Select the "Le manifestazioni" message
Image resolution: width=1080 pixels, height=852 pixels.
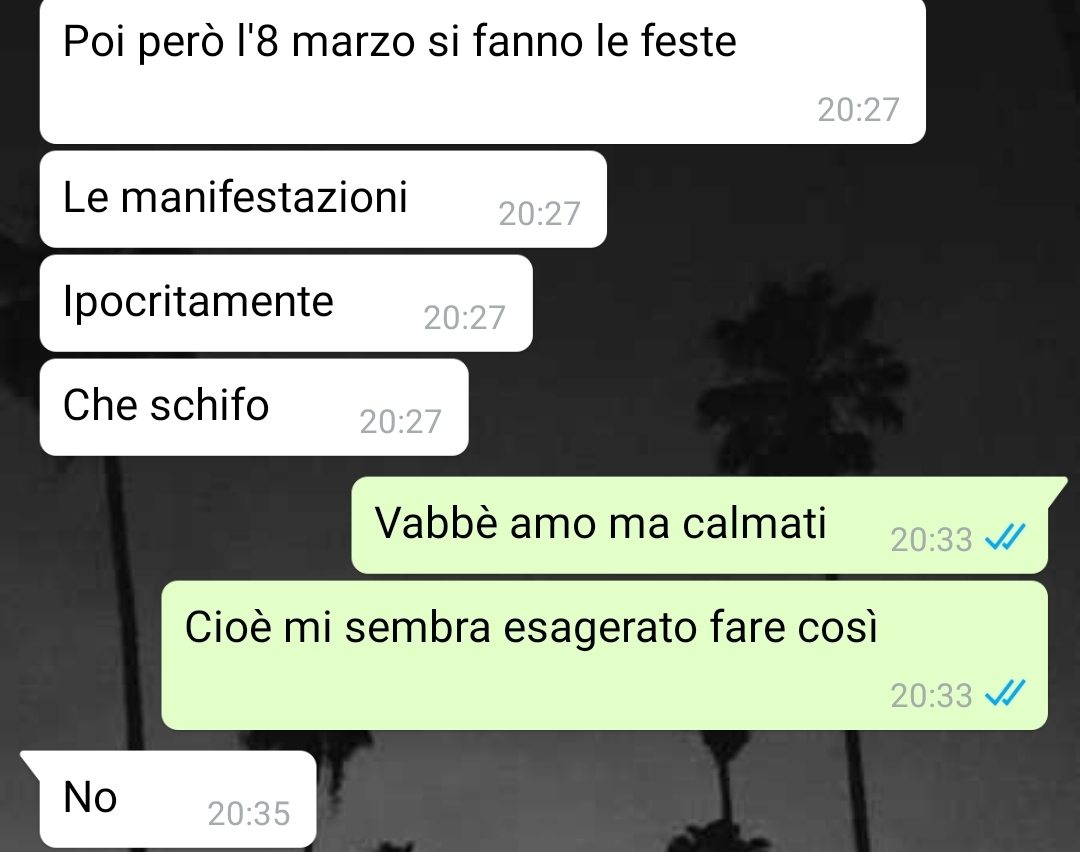coord(323,199)
